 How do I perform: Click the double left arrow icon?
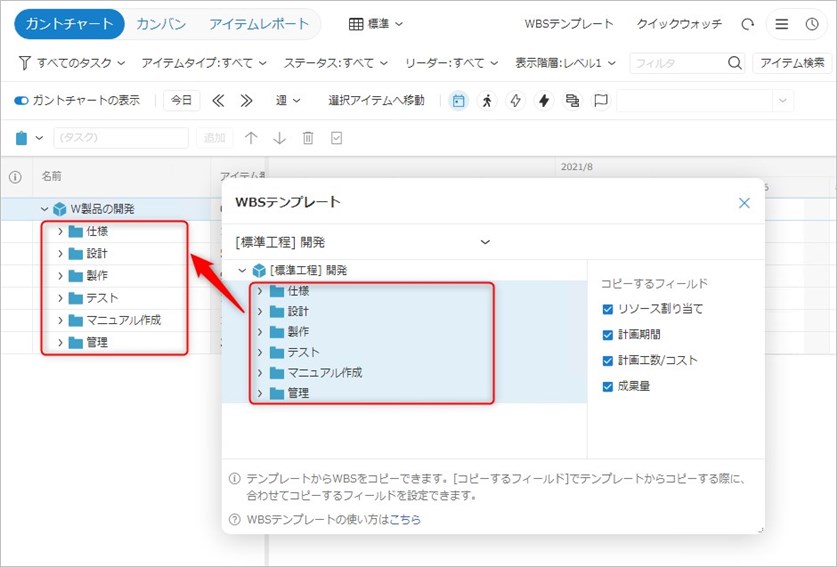(219, 100)
